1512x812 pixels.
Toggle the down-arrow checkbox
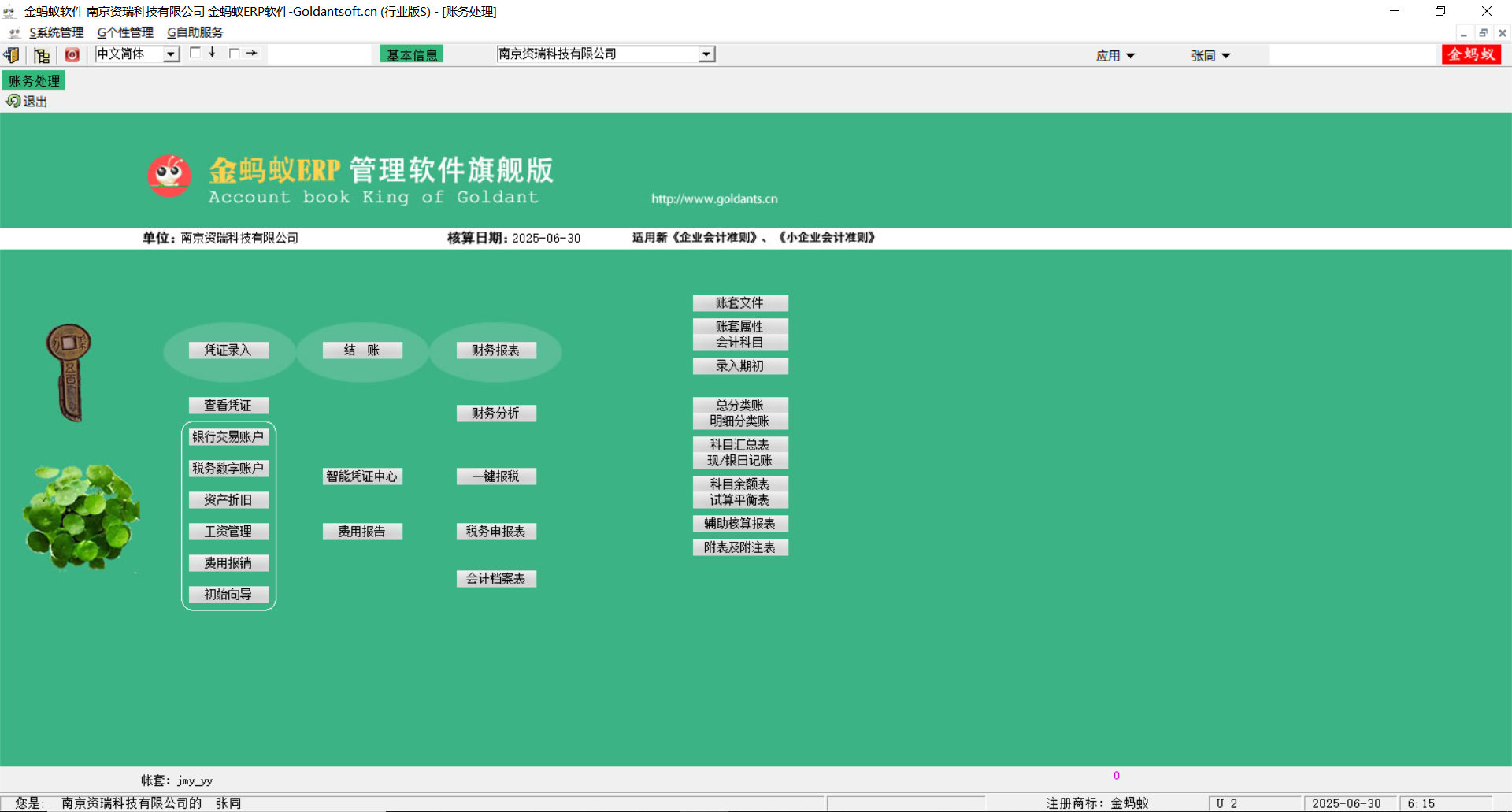[195, 53]
